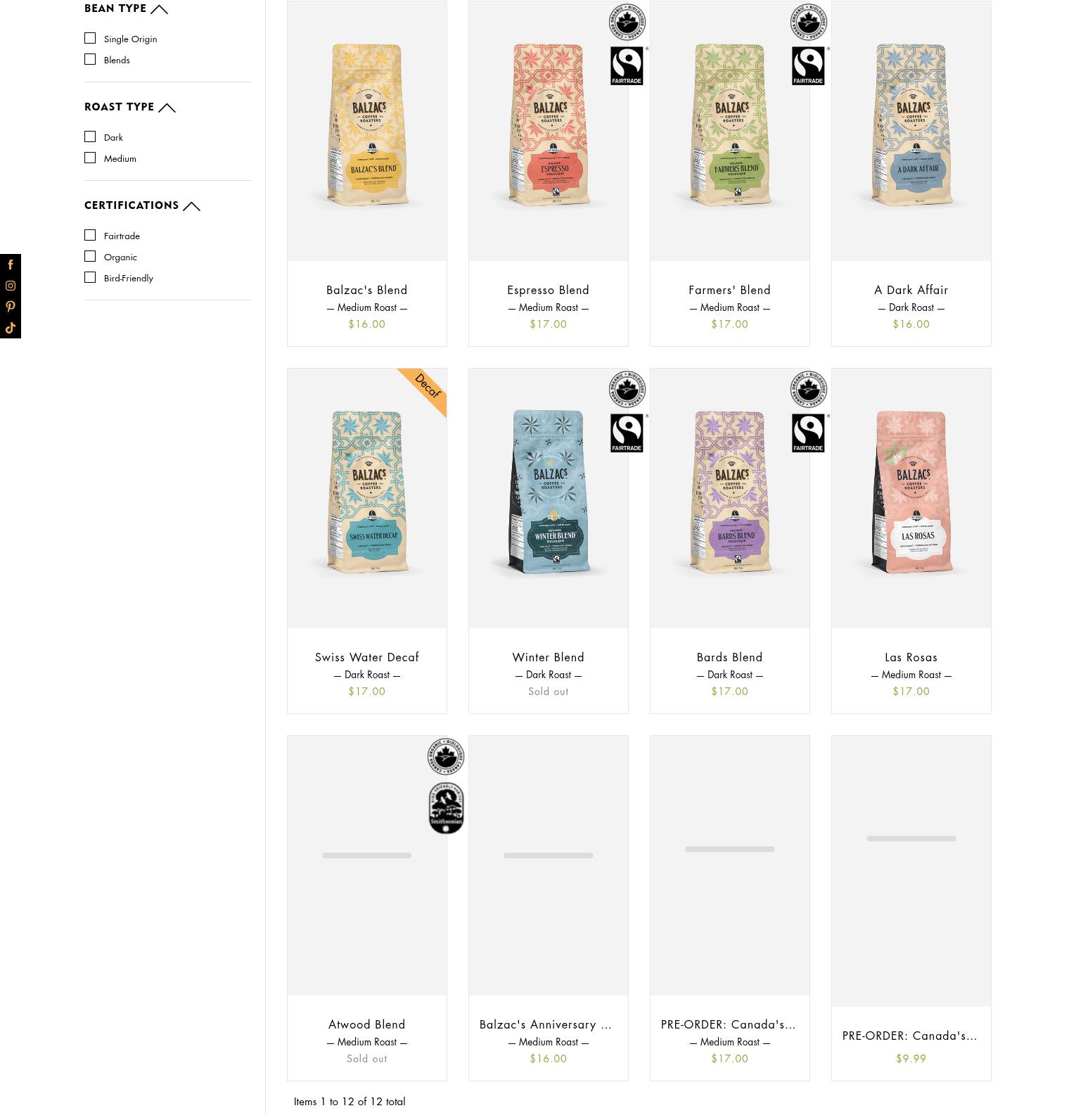
Task: Collapse the Certifications filter section
Action: coord(191,206)
